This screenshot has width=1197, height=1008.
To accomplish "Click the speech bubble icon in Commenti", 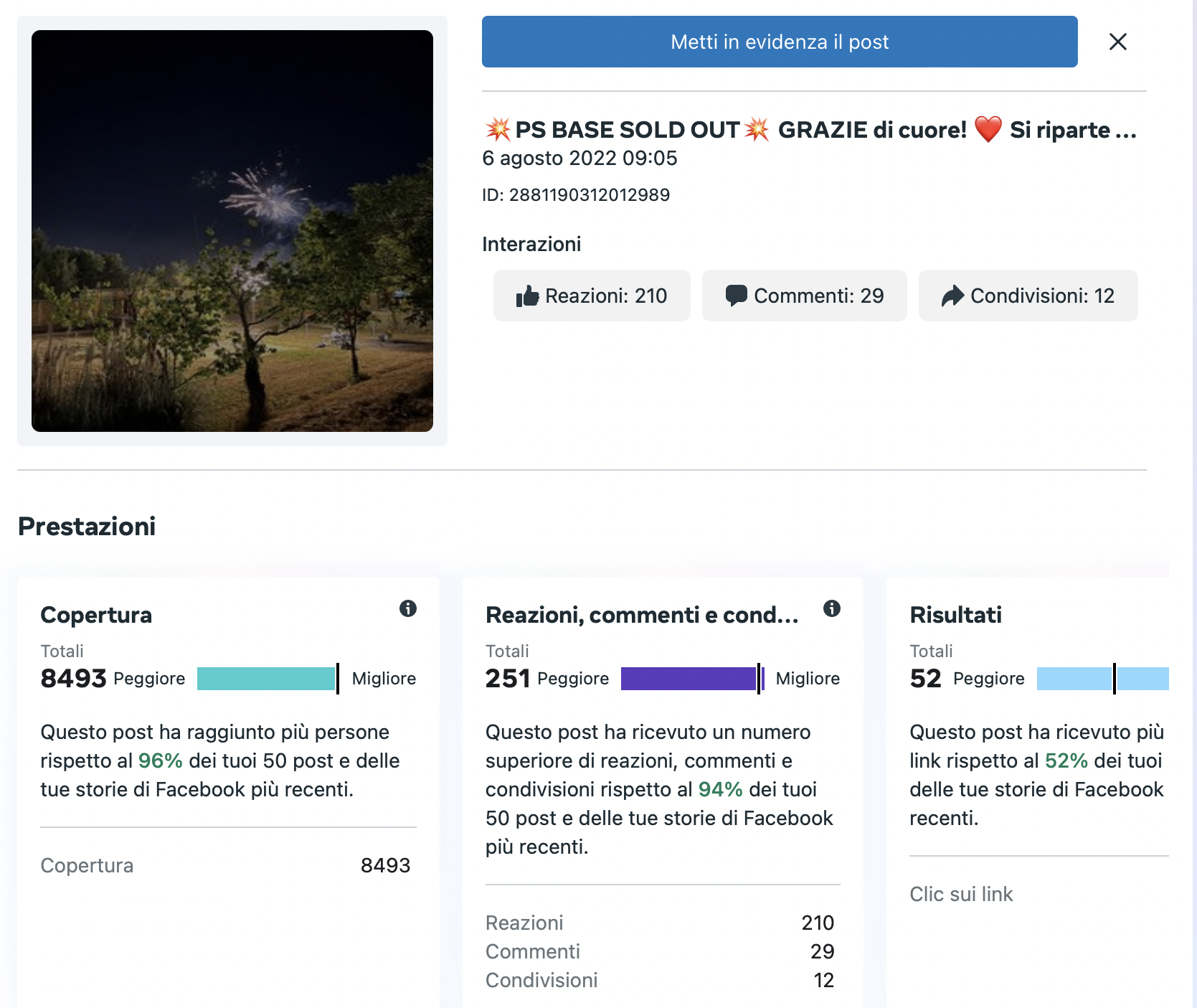I will coord(737,296).
